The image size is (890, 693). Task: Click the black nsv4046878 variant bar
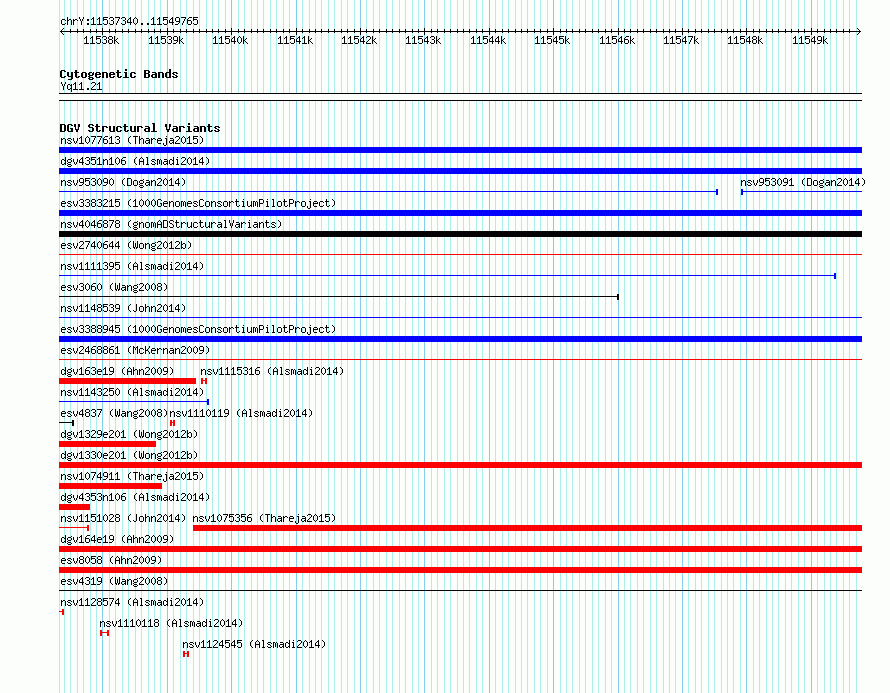[460, 234]
